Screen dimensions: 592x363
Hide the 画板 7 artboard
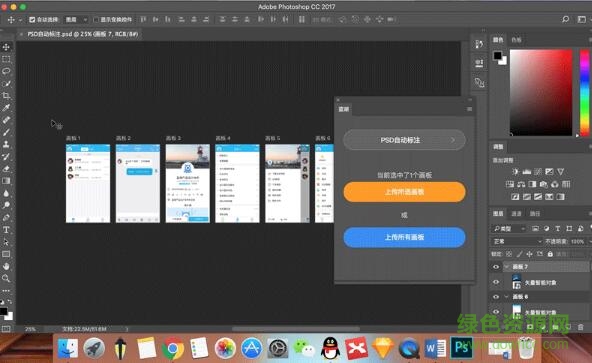tap(496, 267)
